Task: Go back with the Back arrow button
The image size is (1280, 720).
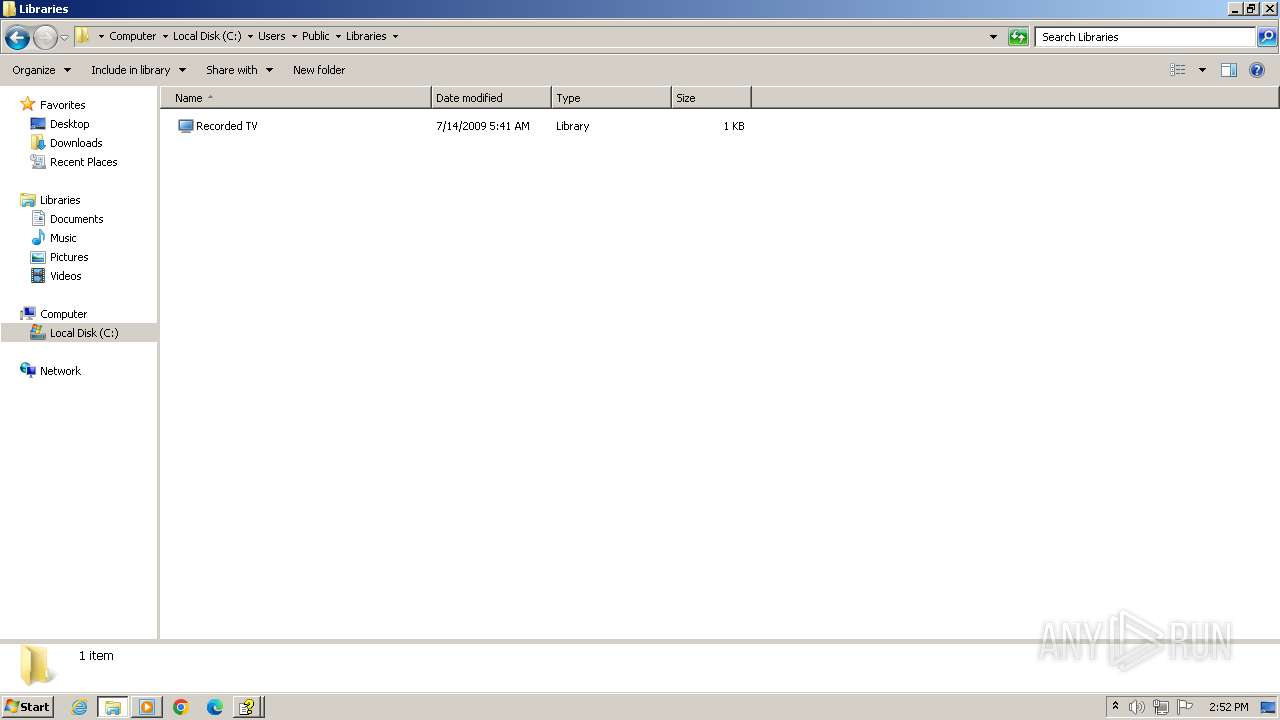Action: click(17, 38)
